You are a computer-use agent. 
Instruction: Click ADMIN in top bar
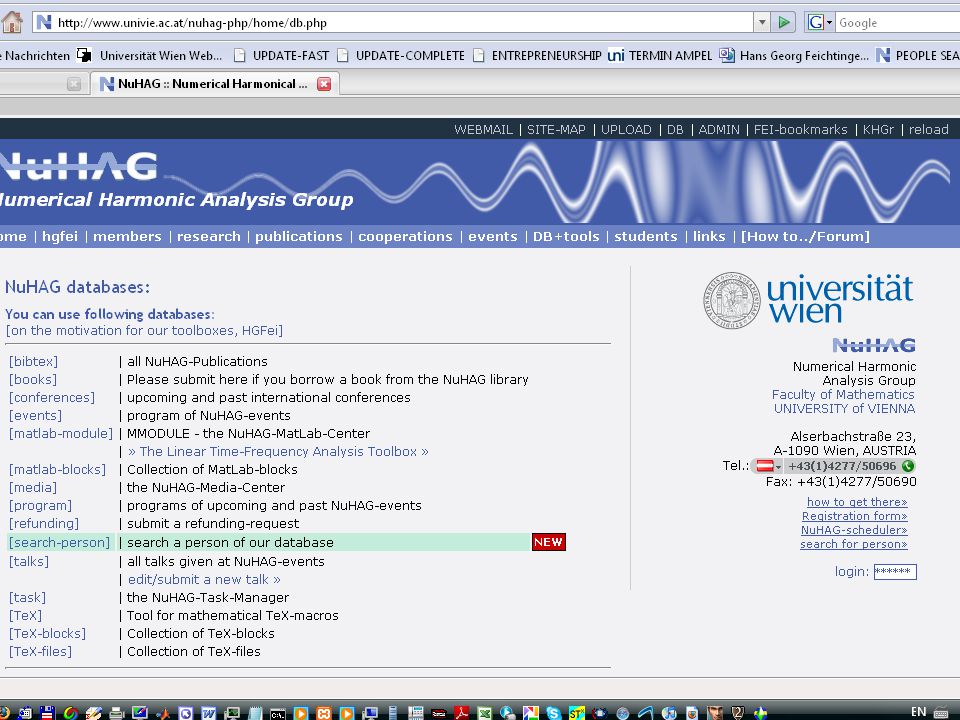click(719, 130)
